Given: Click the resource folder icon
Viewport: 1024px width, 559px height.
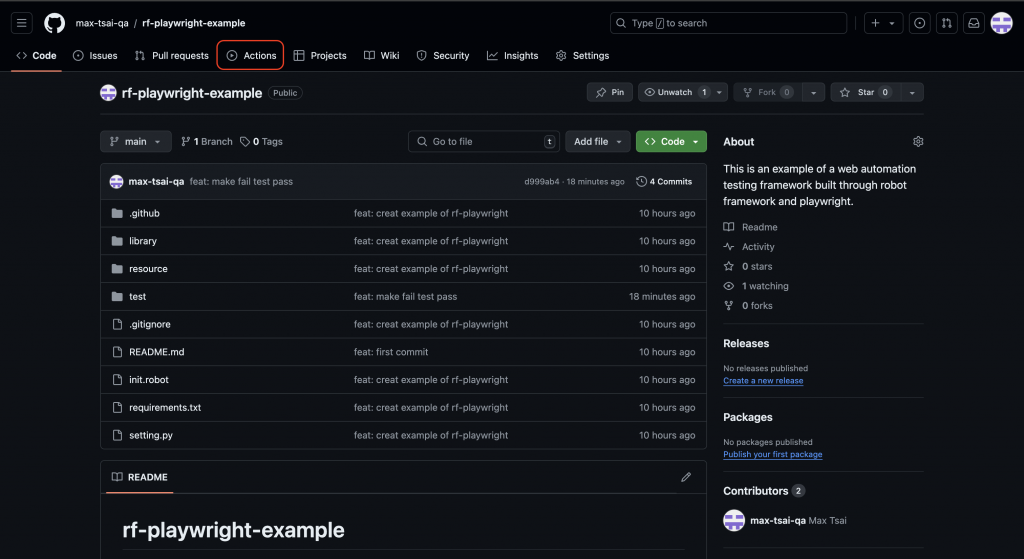Looking at the screenshot, I should pyautogui.click(x=118, y=269).
